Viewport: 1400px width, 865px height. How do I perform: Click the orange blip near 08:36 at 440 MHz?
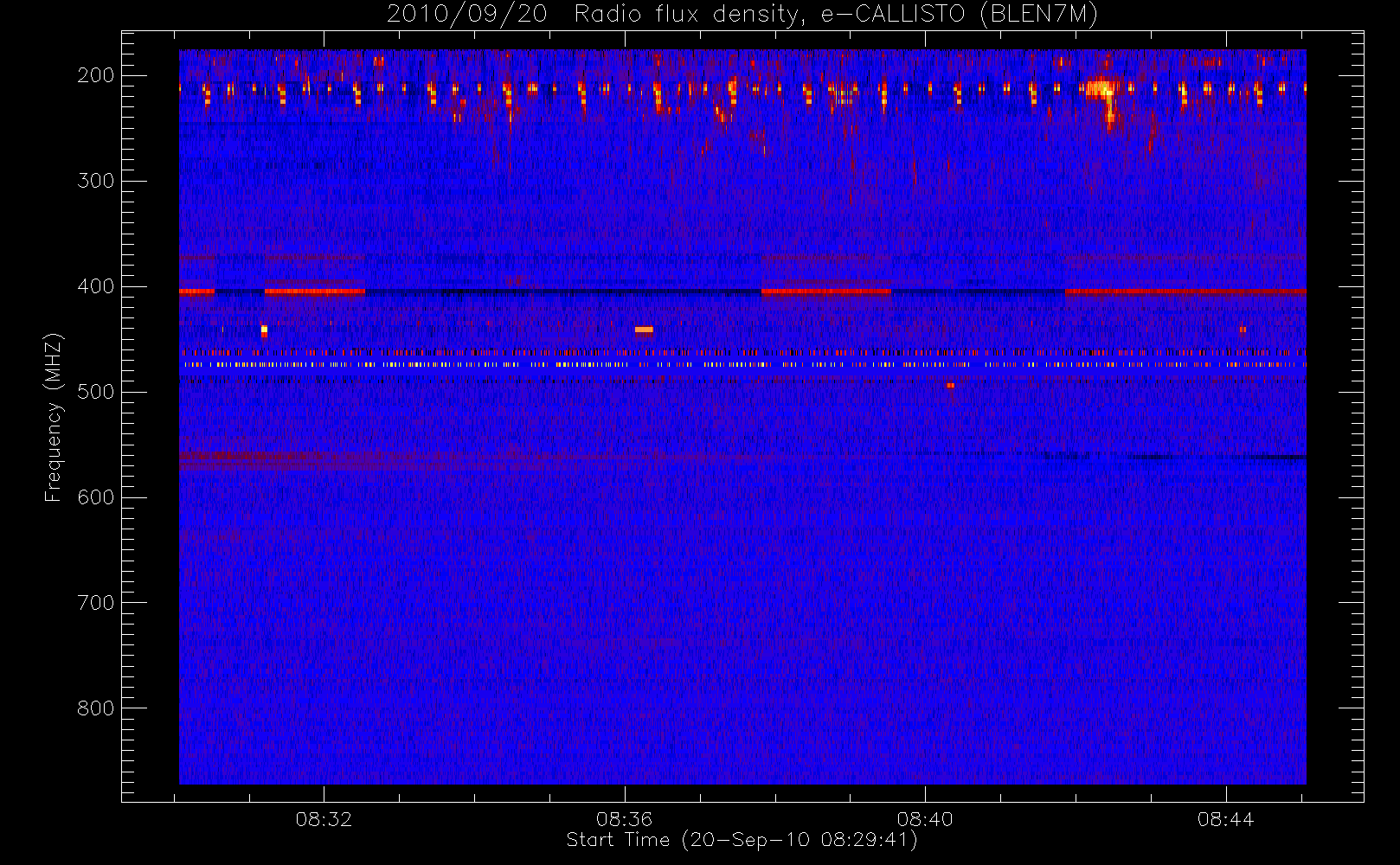click(644, 330)
